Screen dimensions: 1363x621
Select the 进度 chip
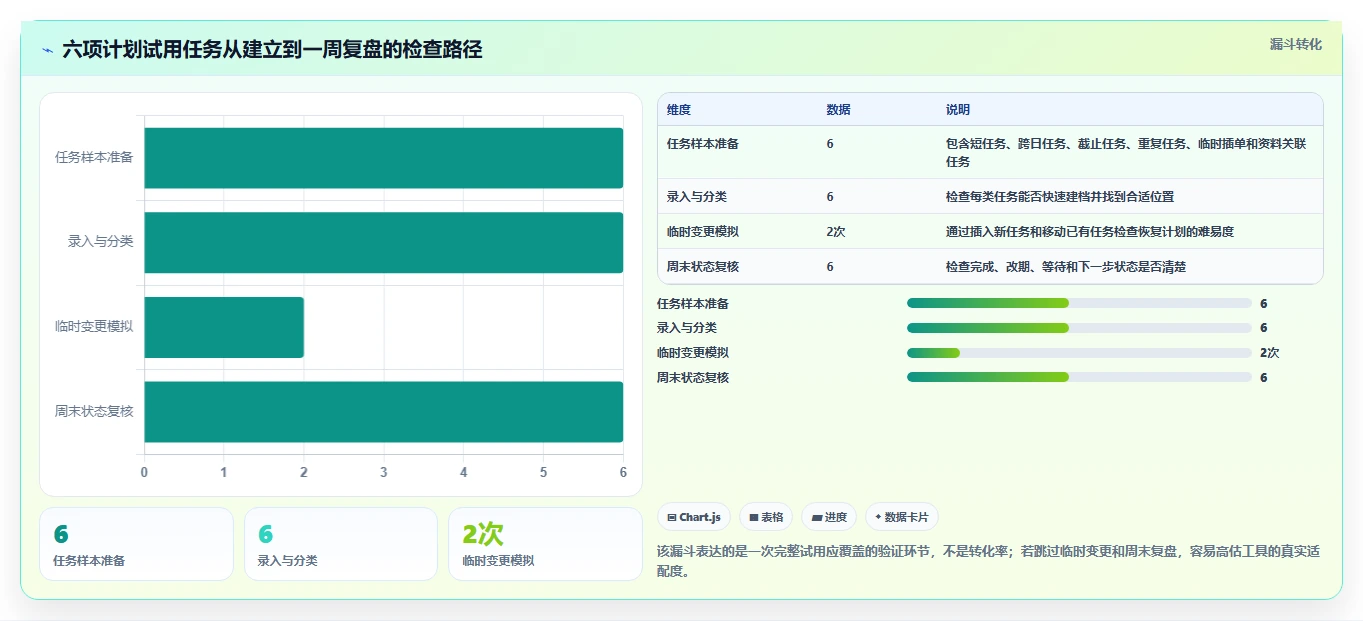(829, 517)
